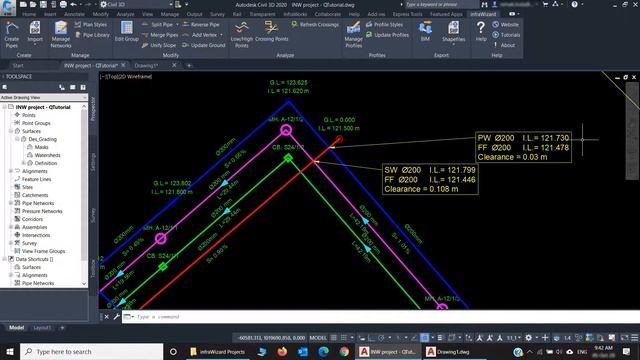Toggle MODEL space button
Viewport: 640px width, 360px height.
click(x=318, y=338)
